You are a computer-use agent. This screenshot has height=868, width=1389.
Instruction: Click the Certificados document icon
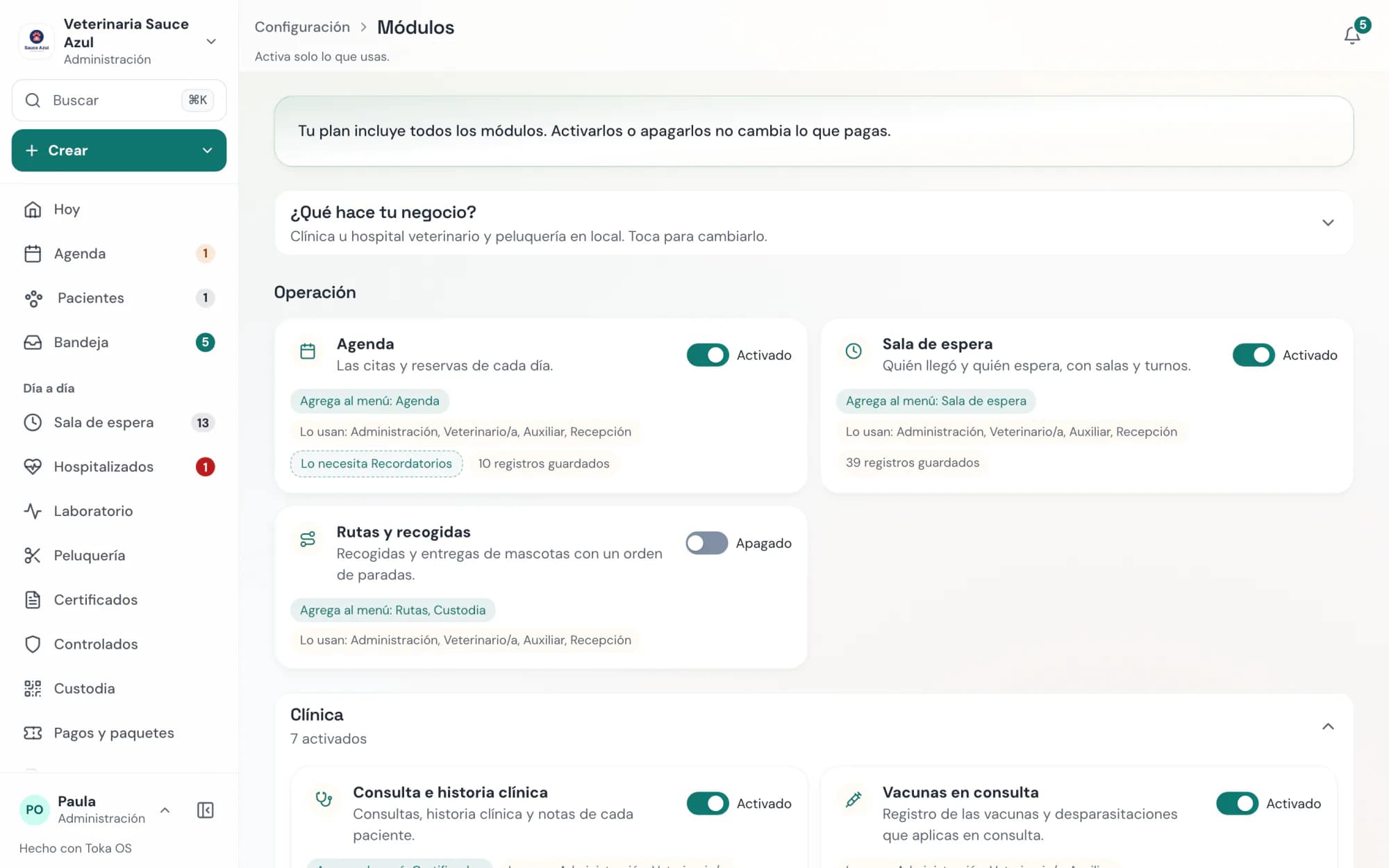(33, 600)
